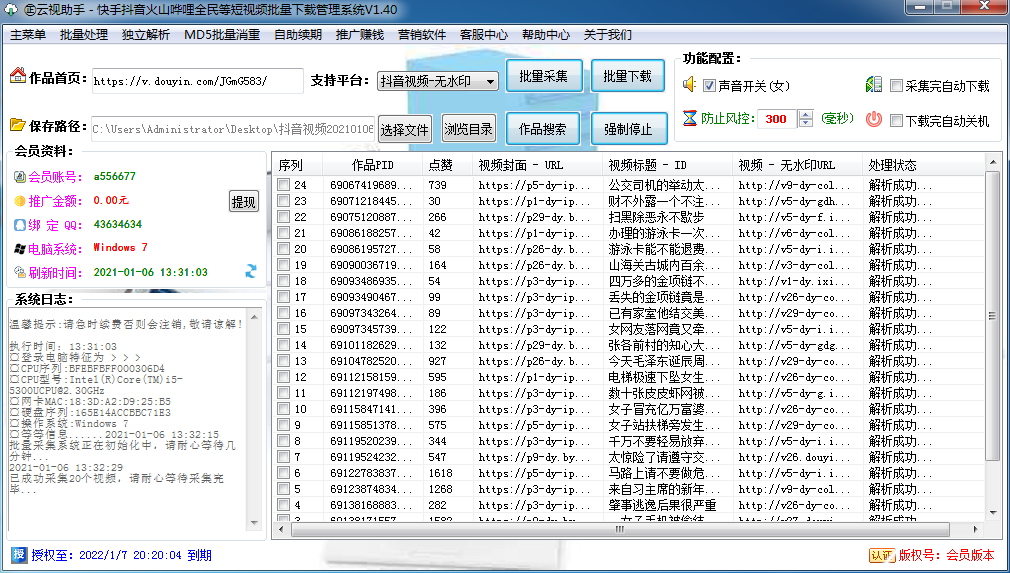Click the 授 license icon in status bar
The image size is (1010, 573).
pyautogui.click(x=19, y=554)
